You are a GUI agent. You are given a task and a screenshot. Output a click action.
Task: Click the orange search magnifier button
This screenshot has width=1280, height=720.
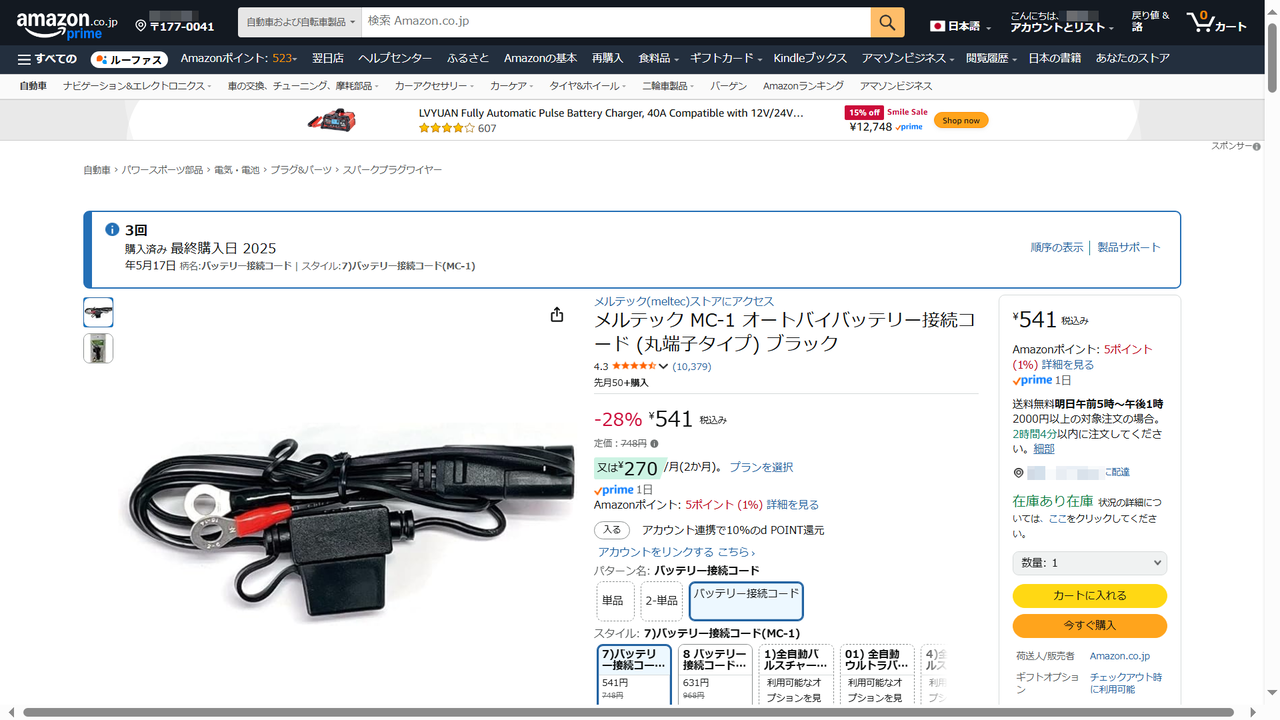pyautogui.click(x=887, y=22)
